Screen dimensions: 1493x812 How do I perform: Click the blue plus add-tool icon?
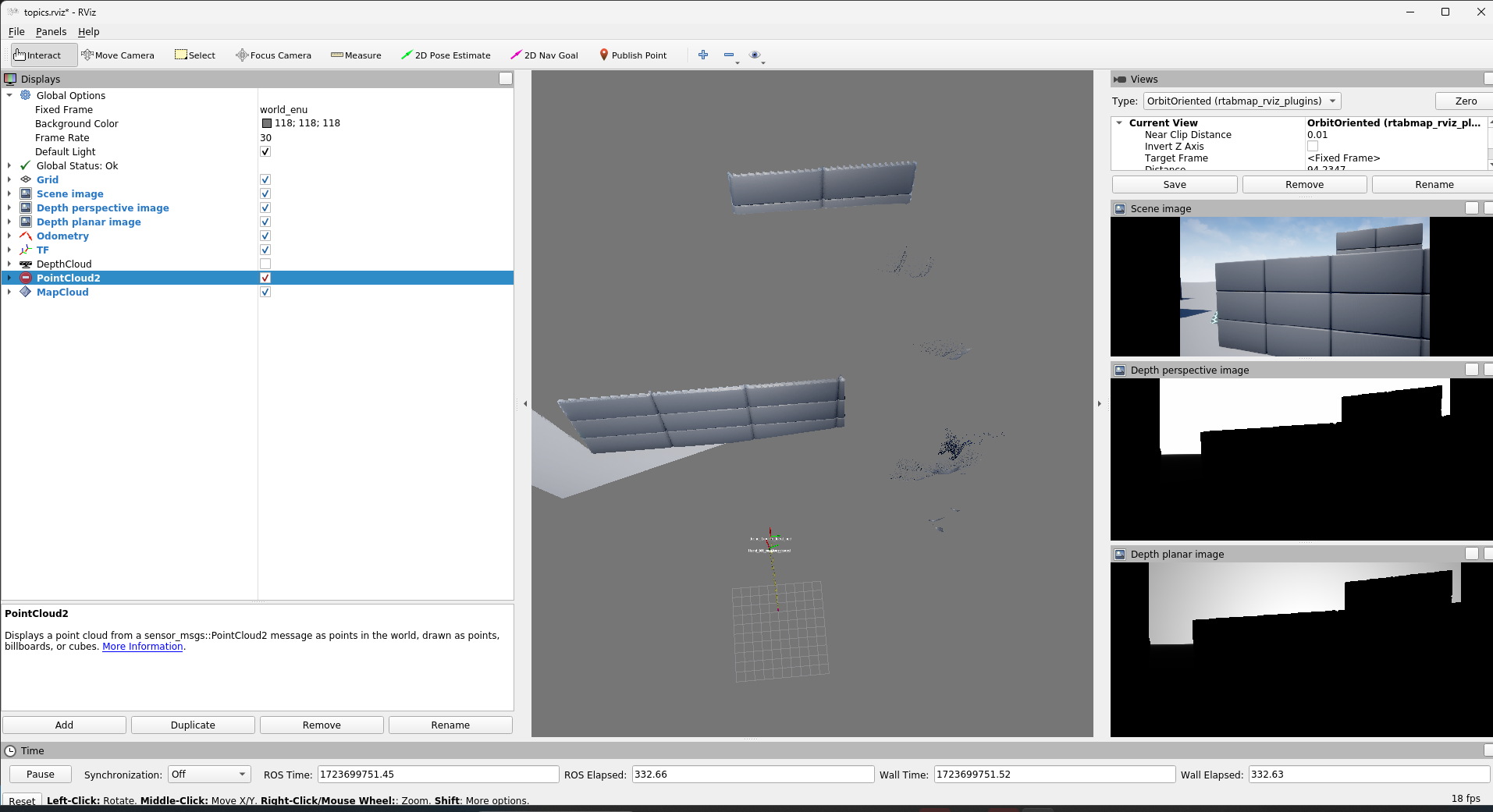coord(703,55)
